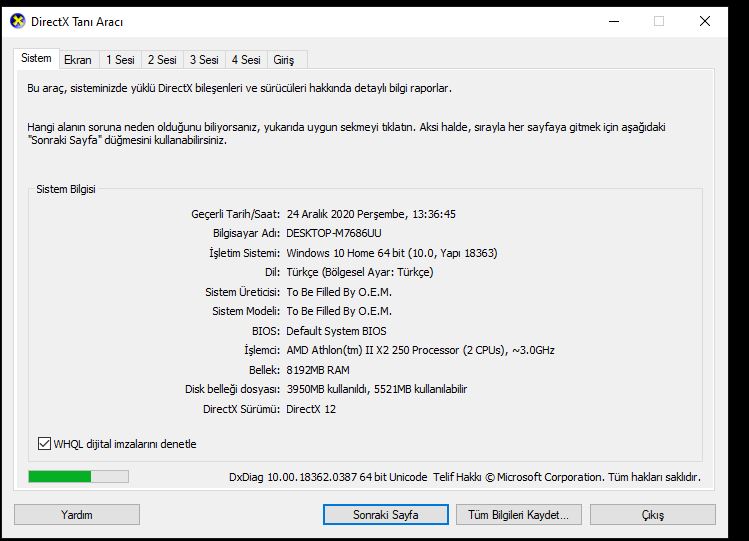Click Tüm Bilgileri Kaydet button

[519, 515]
